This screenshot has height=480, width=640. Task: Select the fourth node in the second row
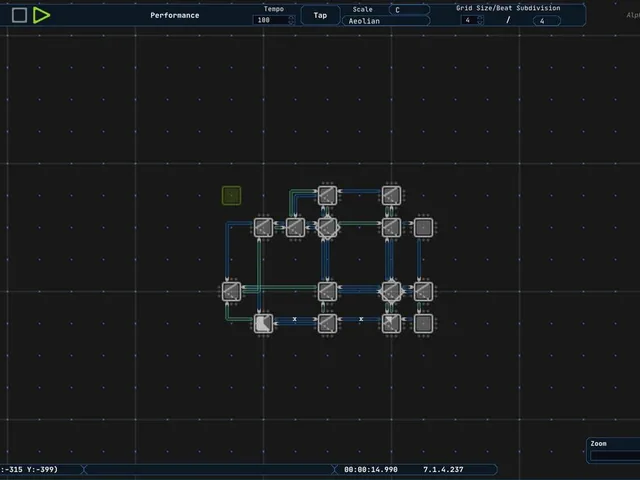click(391, 227)
